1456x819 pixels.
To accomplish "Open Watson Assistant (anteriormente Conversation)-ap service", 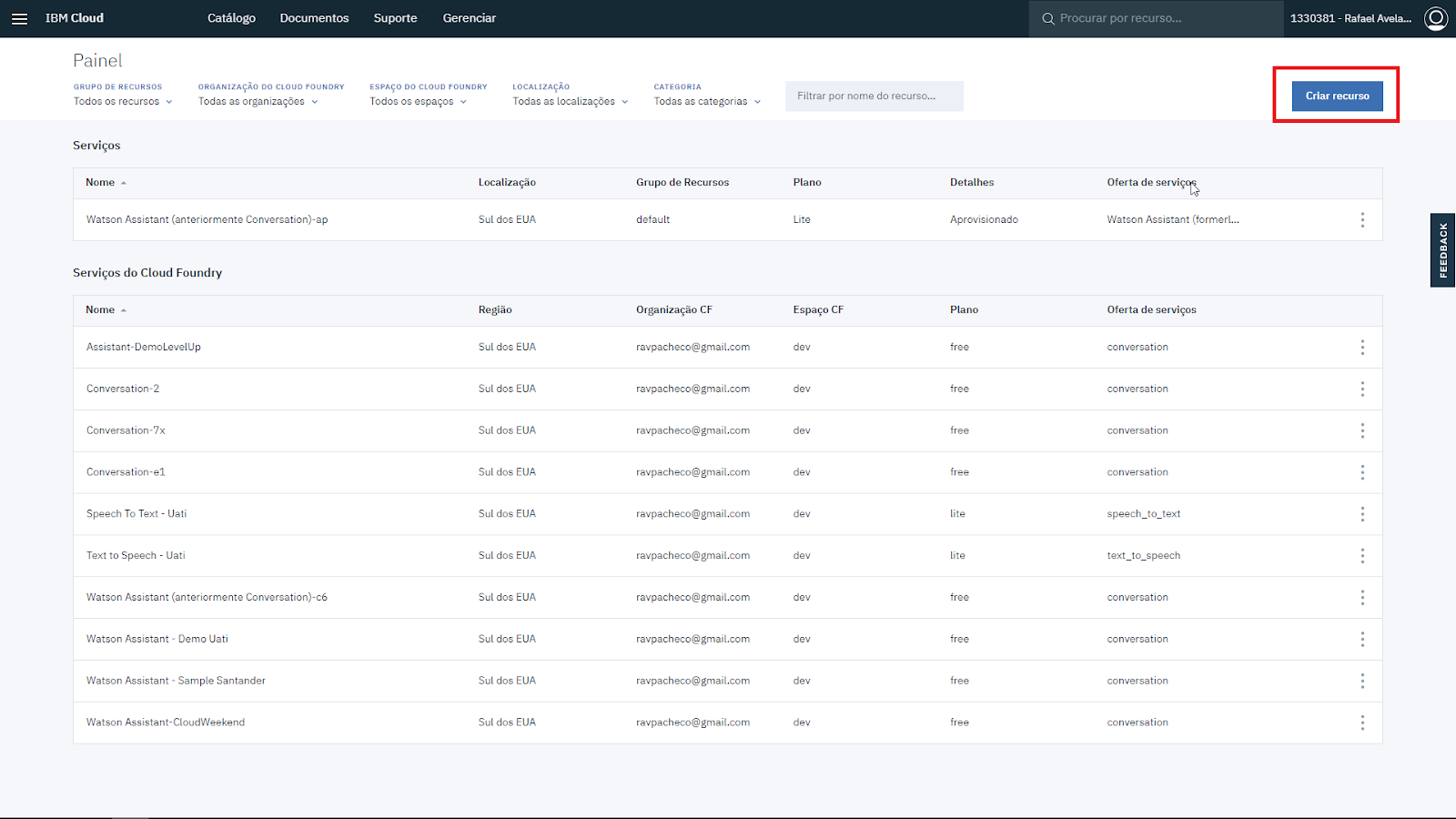I will coord(207,219).
